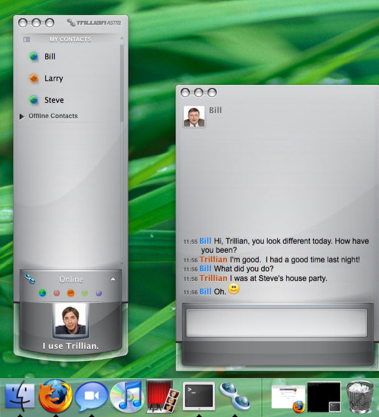Set status with the light green circle icon

tap(85, 293)
